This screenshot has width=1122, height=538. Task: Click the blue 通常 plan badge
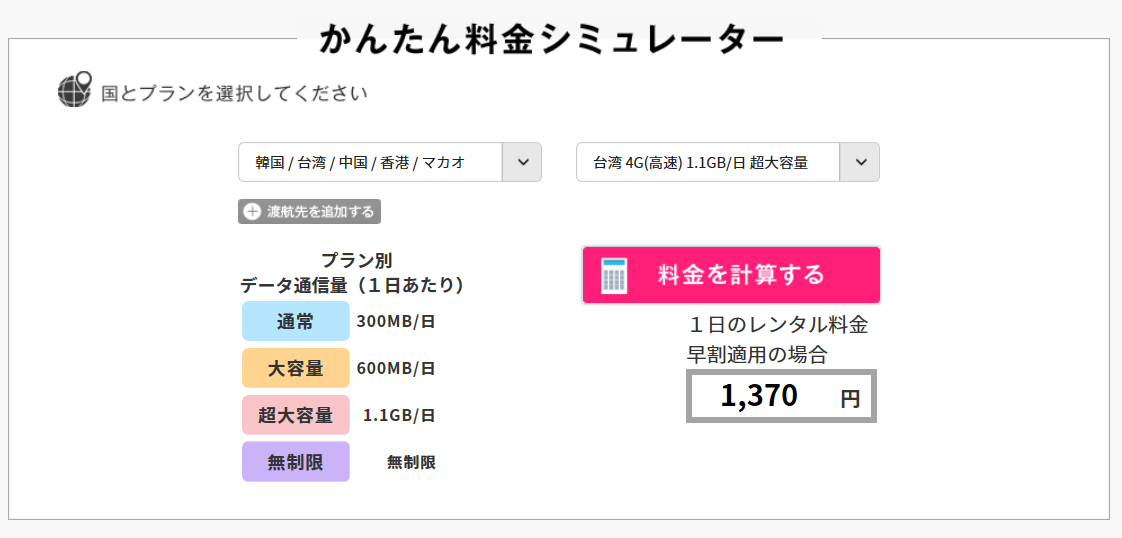point(296,322)
